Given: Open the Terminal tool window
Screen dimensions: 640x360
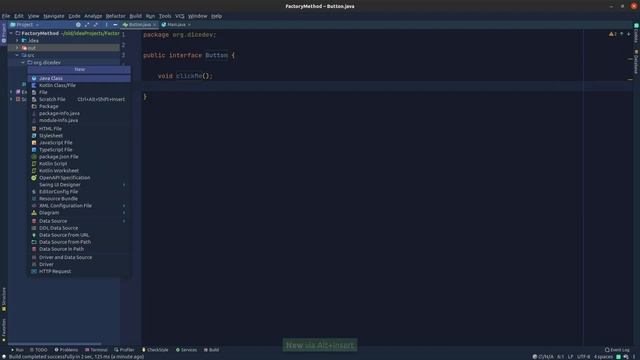Looking at the screenshot, I should pos(96,350).
